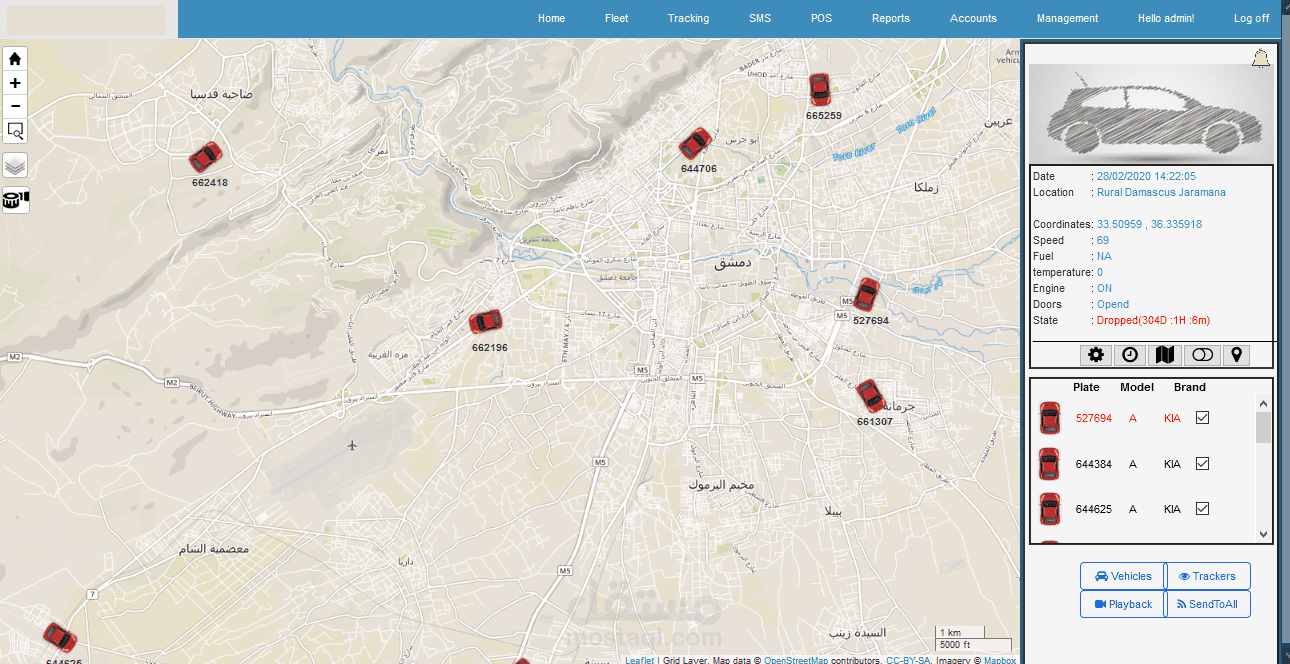Select car marker 662196 on map

486,322
